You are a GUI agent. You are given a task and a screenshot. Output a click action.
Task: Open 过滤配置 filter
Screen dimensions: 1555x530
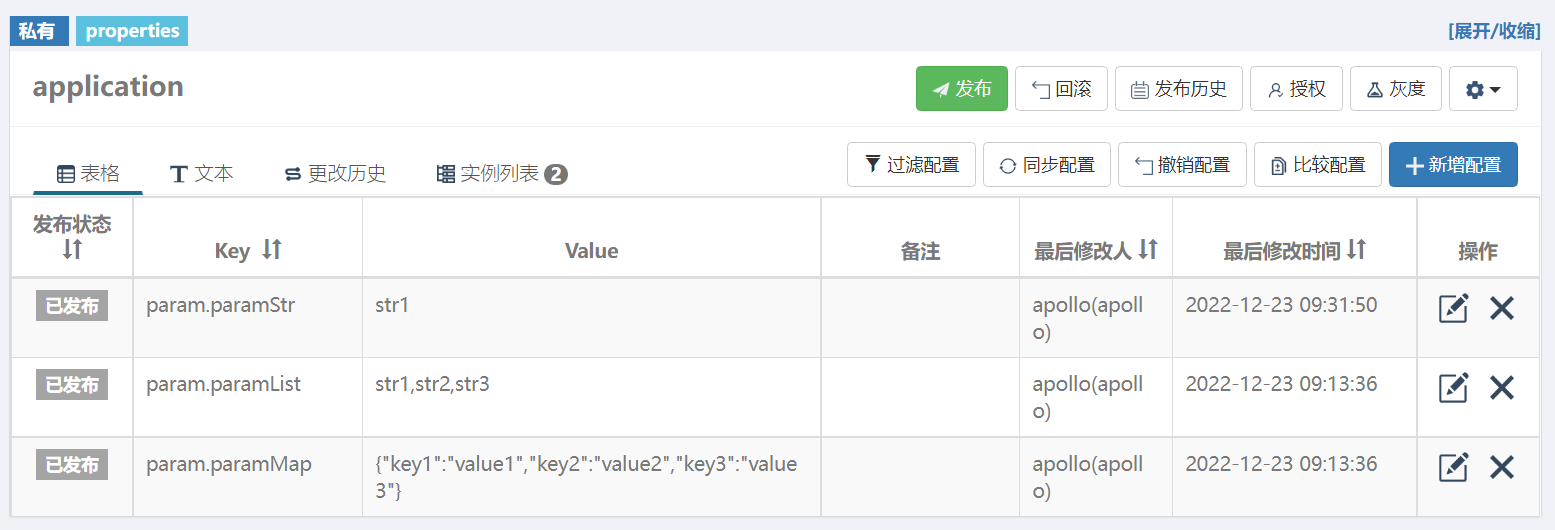(911, 165)
